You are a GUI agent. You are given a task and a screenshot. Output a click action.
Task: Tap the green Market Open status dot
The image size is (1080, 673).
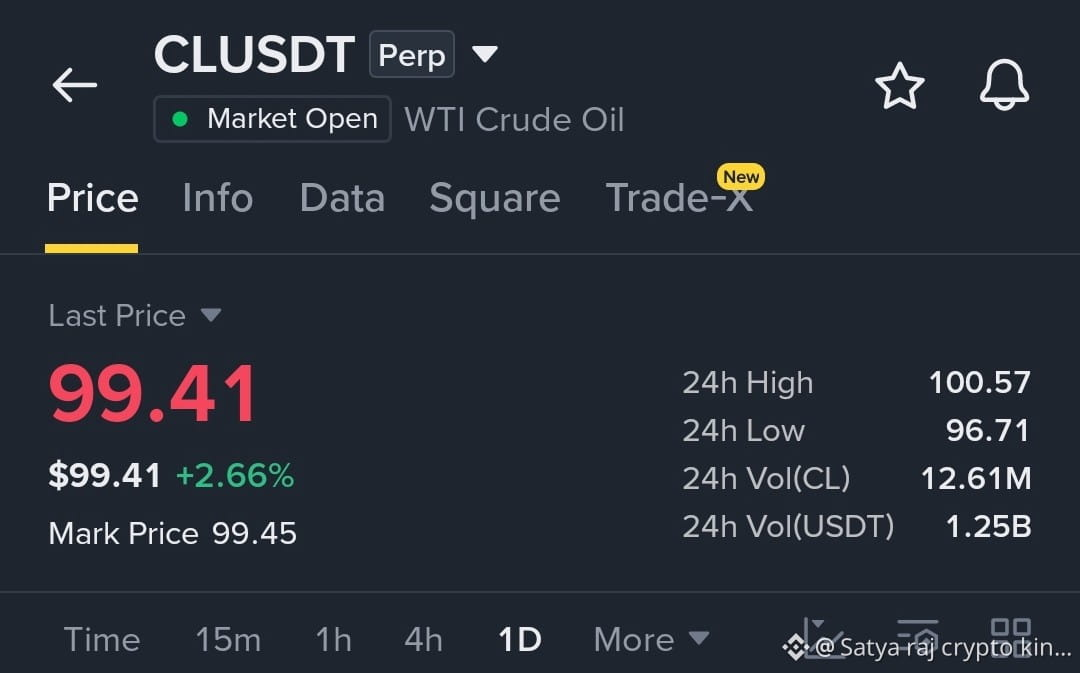[180, 119]
